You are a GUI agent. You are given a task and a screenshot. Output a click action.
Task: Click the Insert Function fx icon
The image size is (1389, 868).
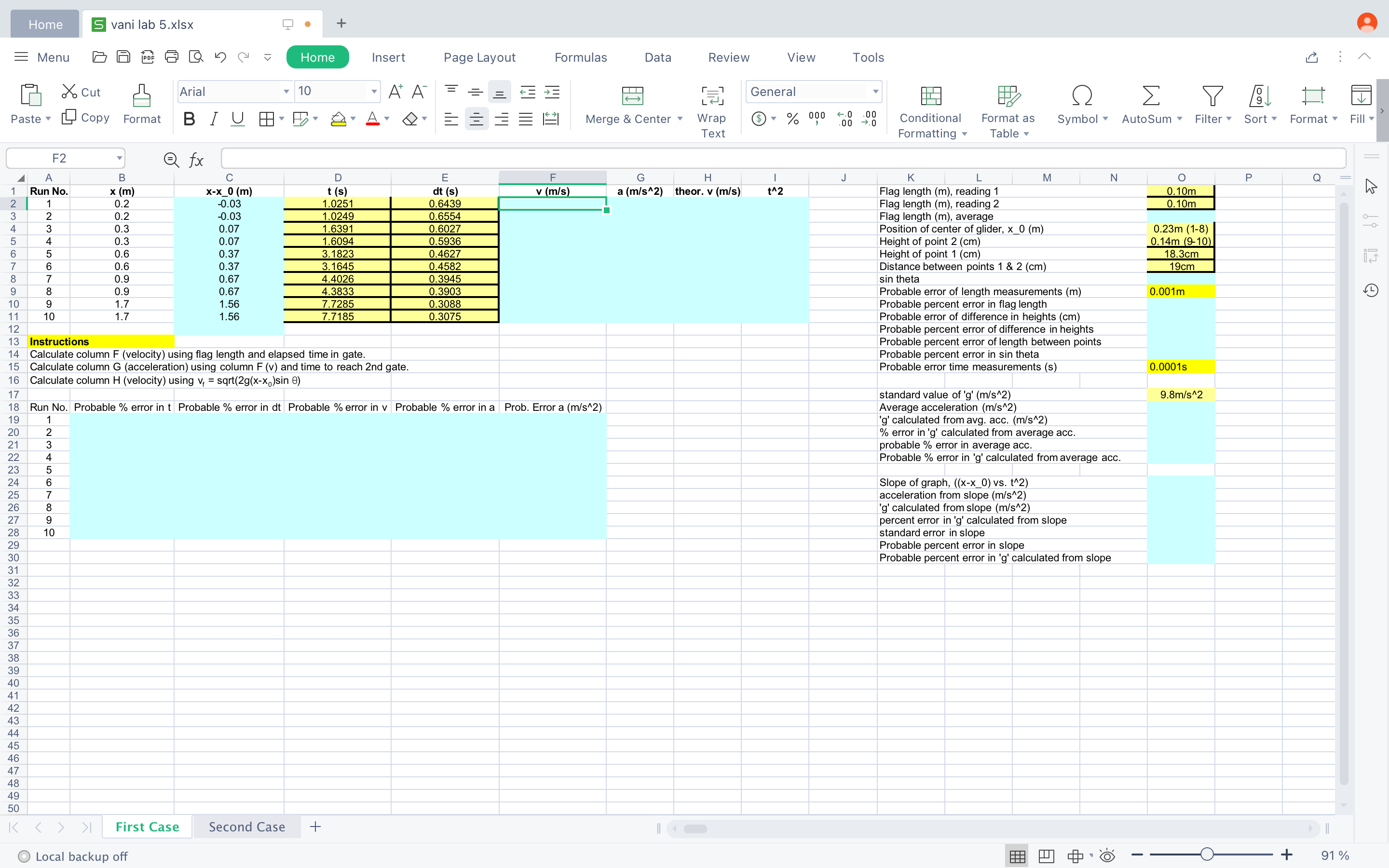click(196, 160)
